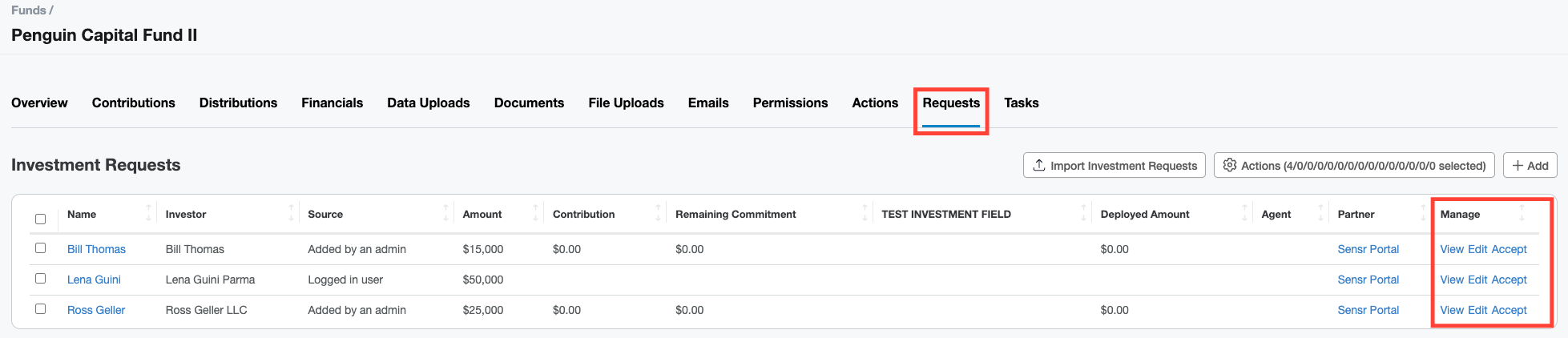Accept Lena Guini's investment request
This screenshot has width=1568, height=338.
(x=1509, y=280)
